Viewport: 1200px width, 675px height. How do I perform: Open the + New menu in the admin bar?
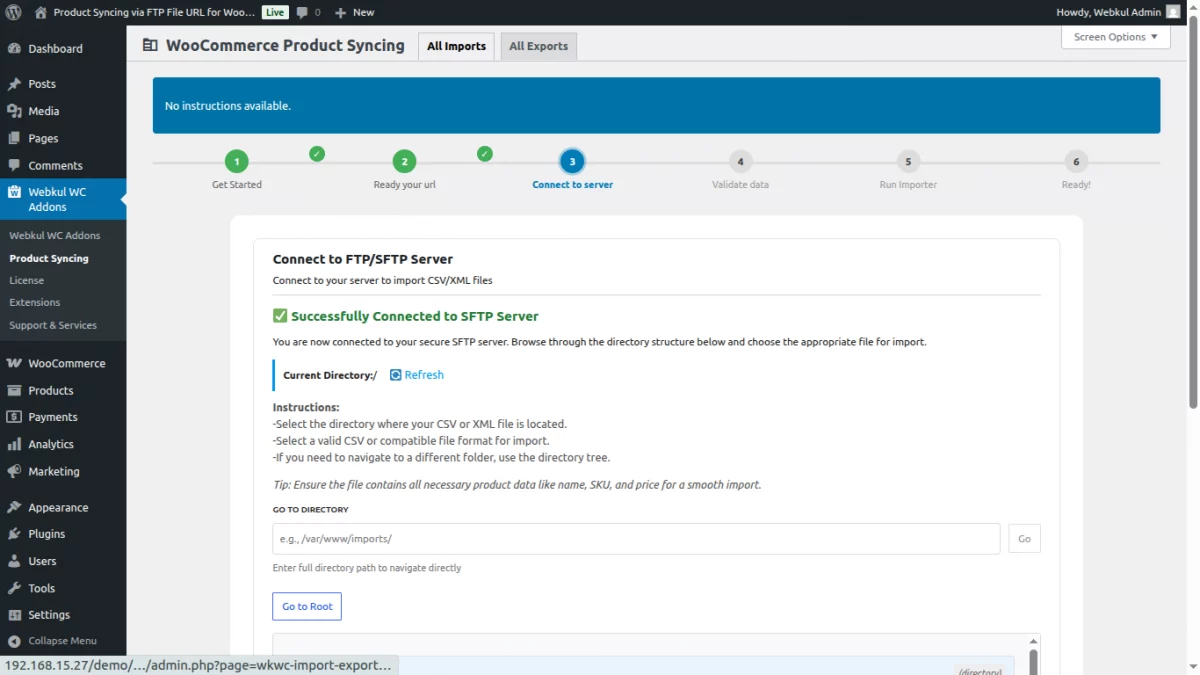[x=354, y=12]
